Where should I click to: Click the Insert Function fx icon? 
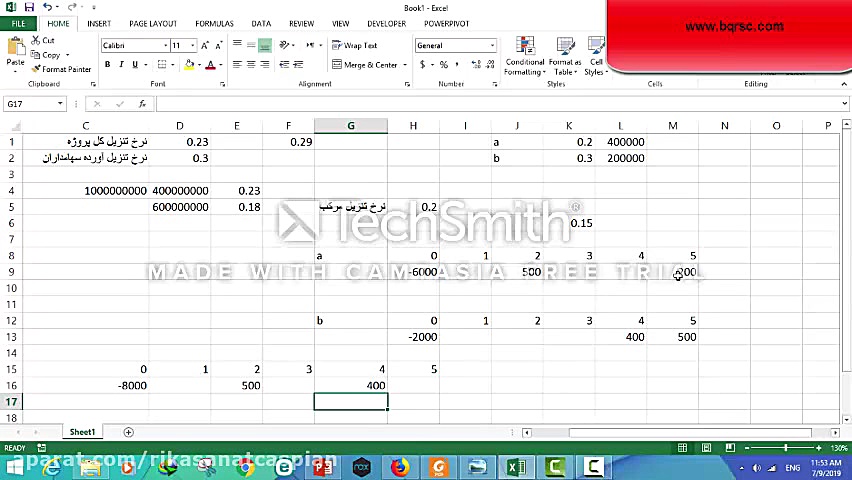[x=142, y=104]
